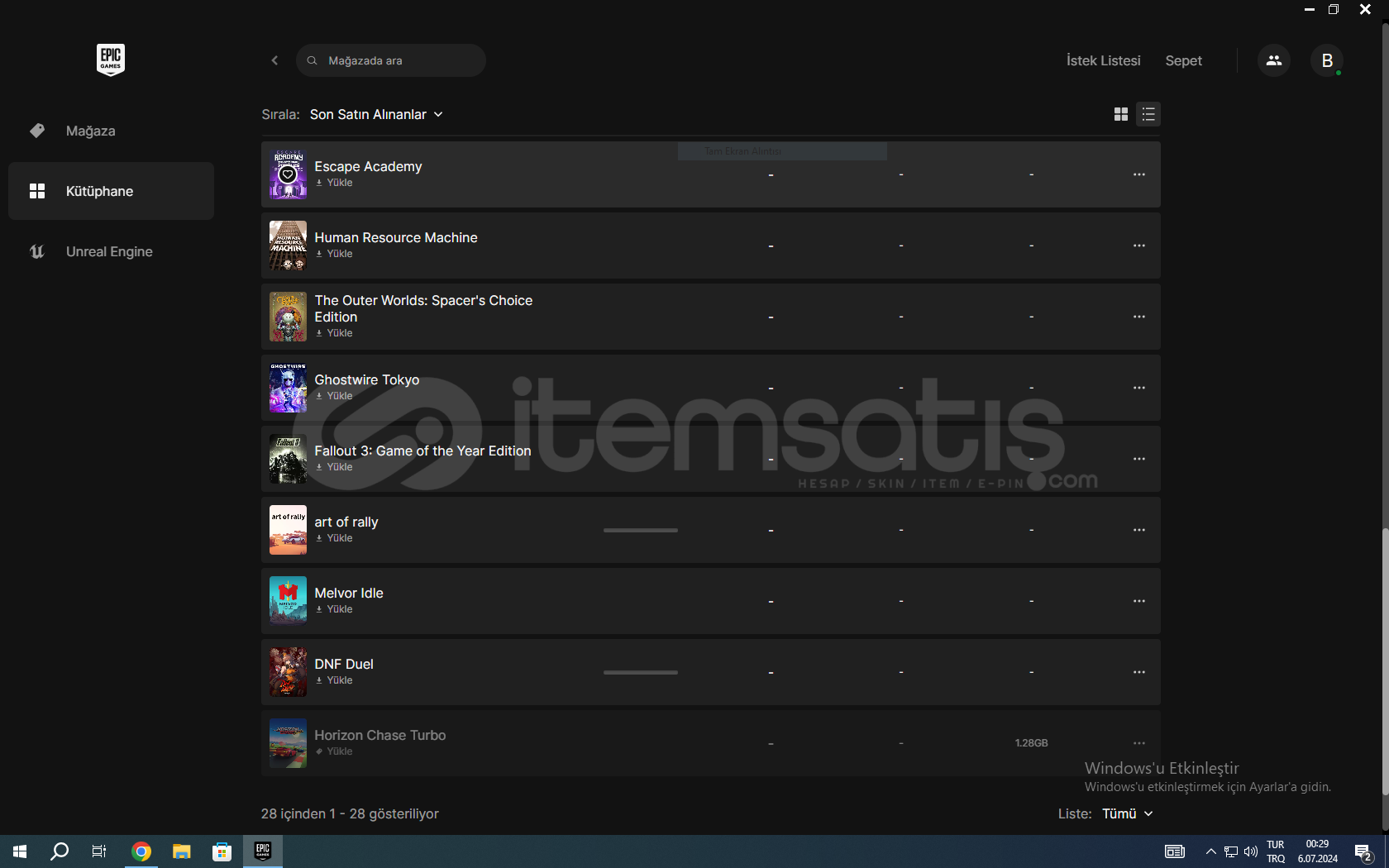Click Yükle under Human Resource Machine
The image size is (1389, 868).
334,254
